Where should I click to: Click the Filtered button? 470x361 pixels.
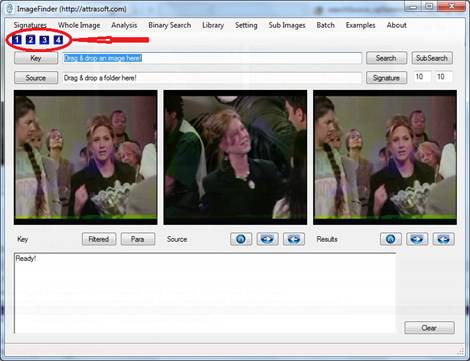[x=99, y=239]
